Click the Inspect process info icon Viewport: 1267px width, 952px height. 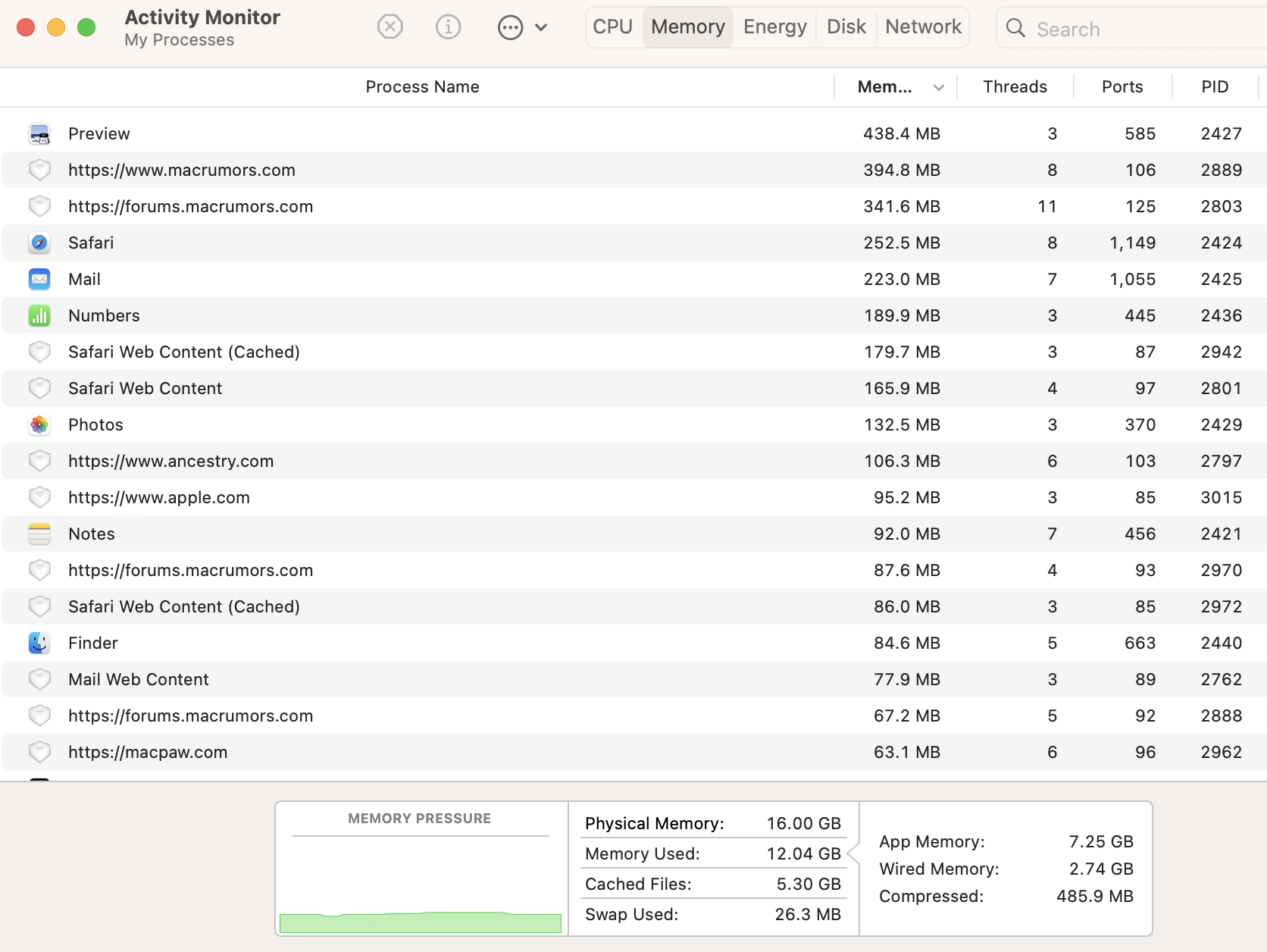tap(448, 27)
